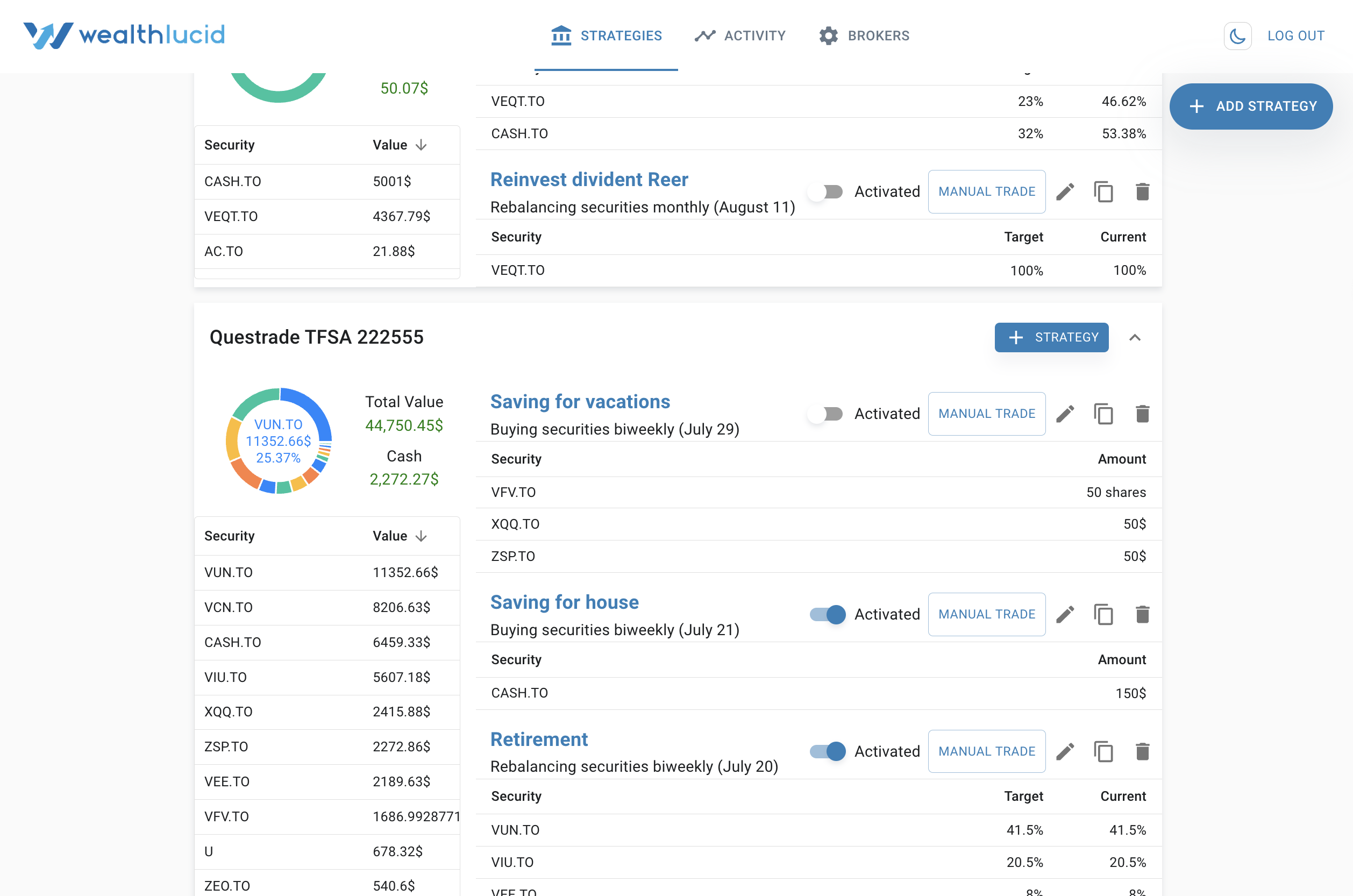Turn off the Retirement strategy toggle

(827, 751)
